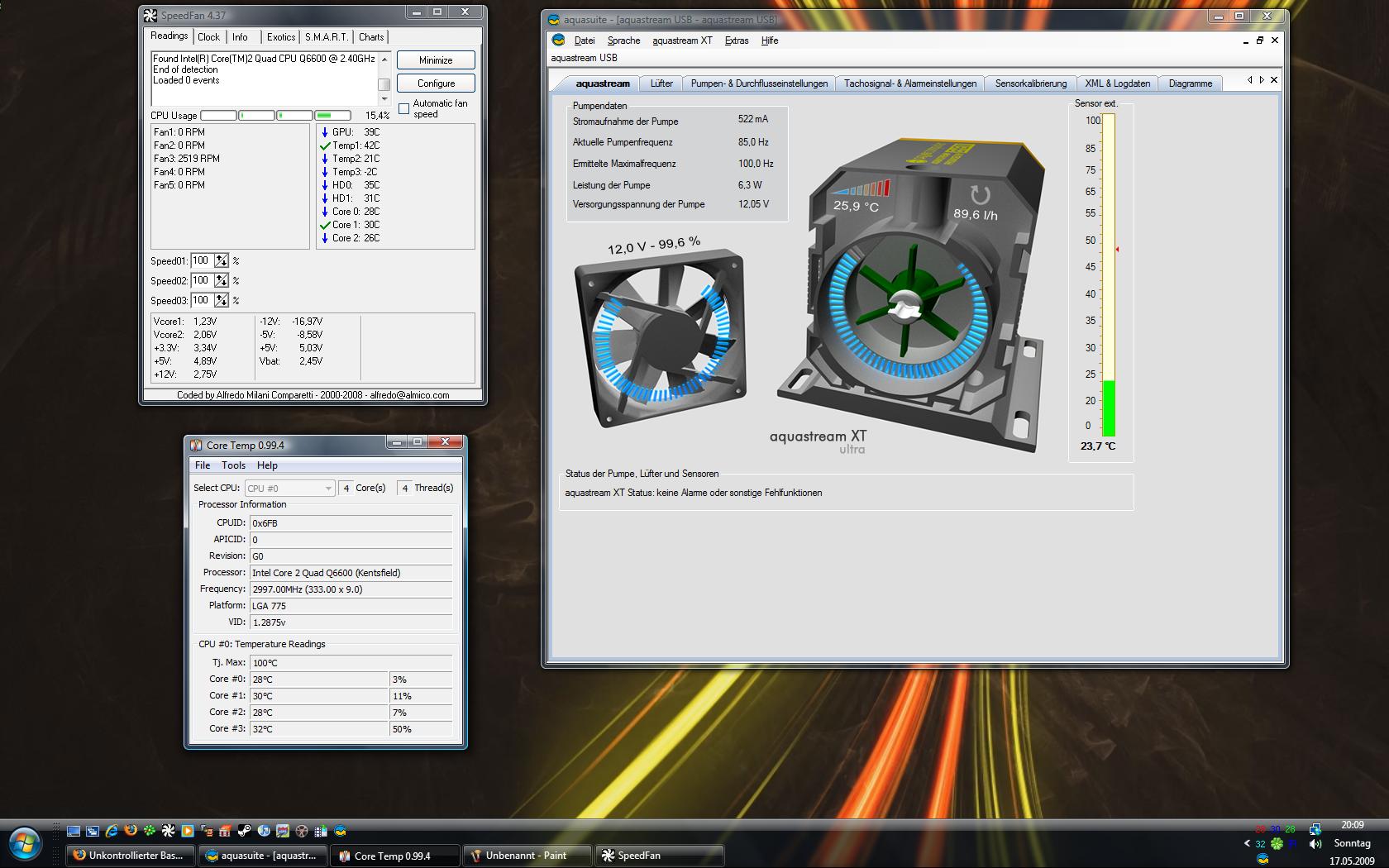Open the Tools menu in Core Temp
The width and height of the screenshot is (1389, 868).
click(x=233, y=465)
